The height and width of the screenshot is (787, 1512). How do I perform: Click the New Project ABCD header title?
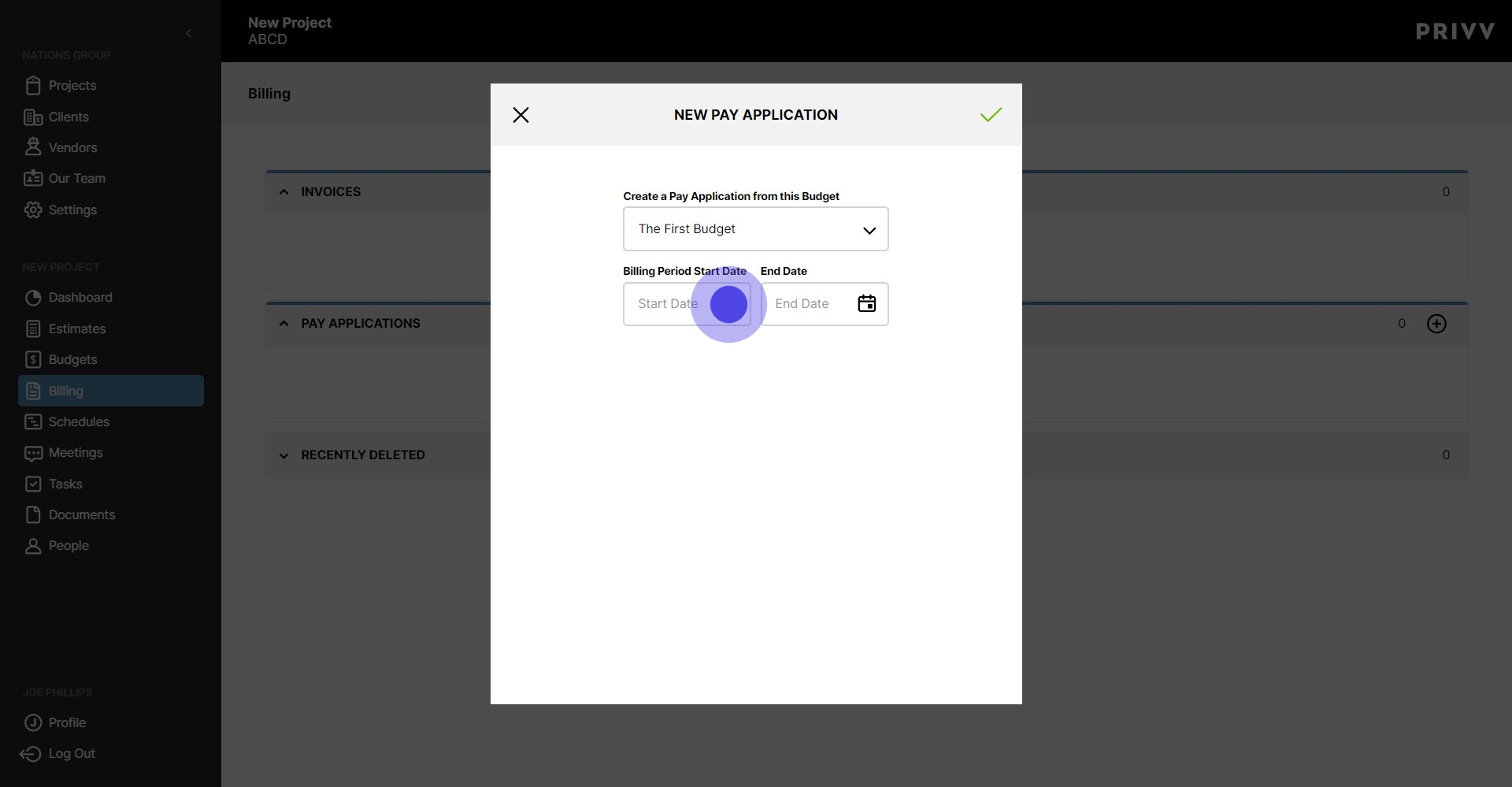point(290,31)
